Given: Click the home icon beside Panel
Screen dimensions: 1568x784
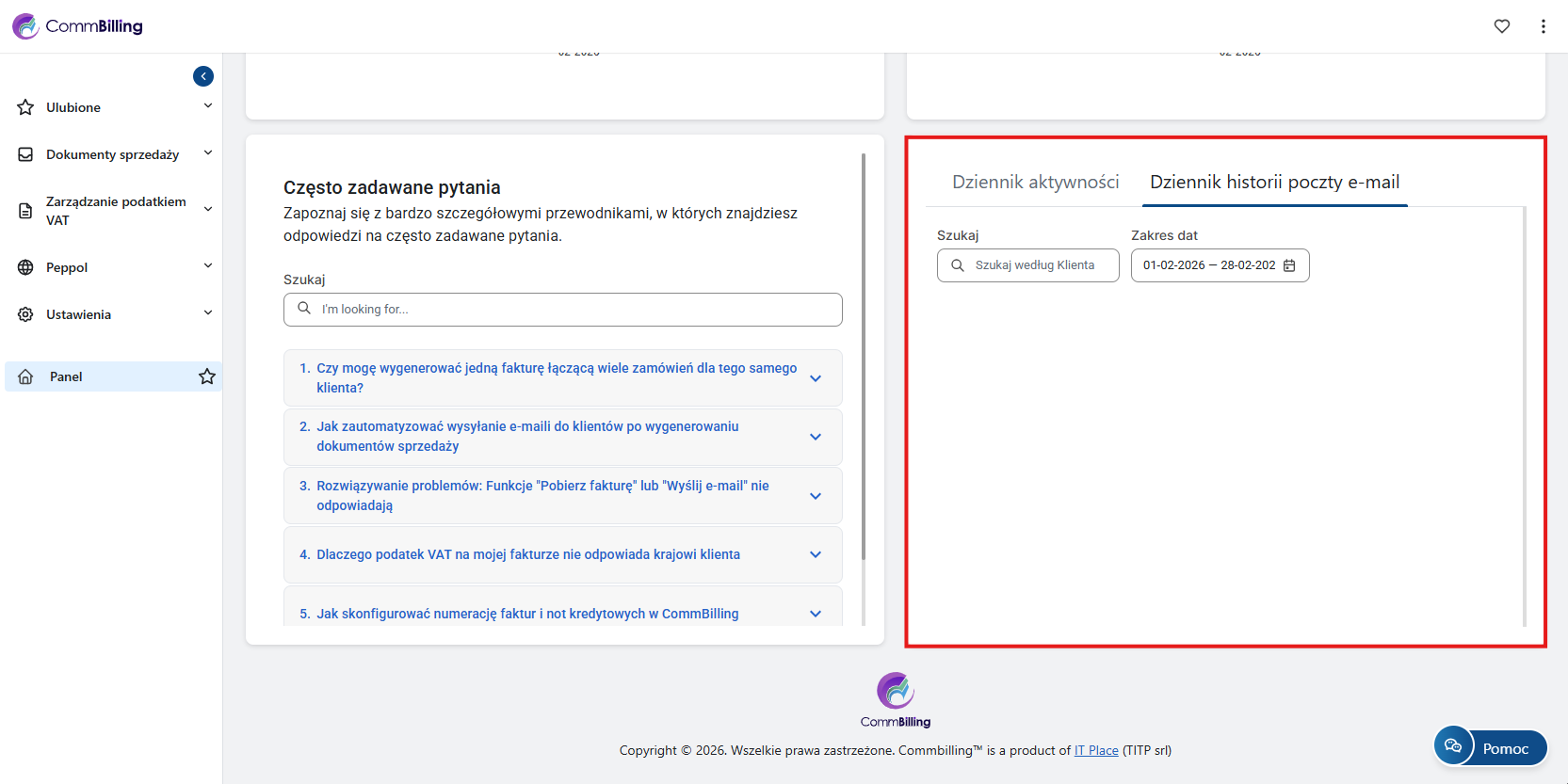Looking at the screenshot, I should click(x=25, y=376).
